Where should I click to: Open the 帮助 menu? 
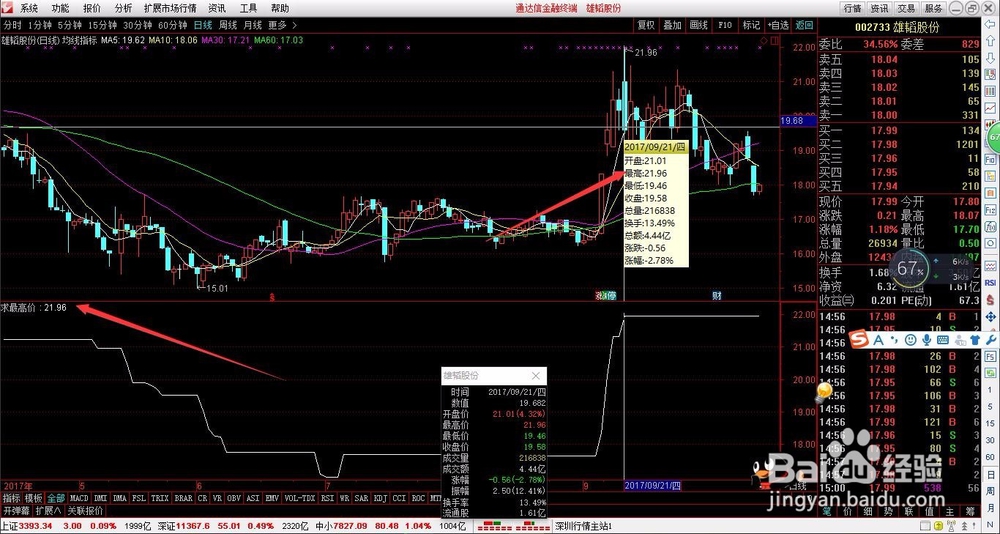click(x=279, y=8)
